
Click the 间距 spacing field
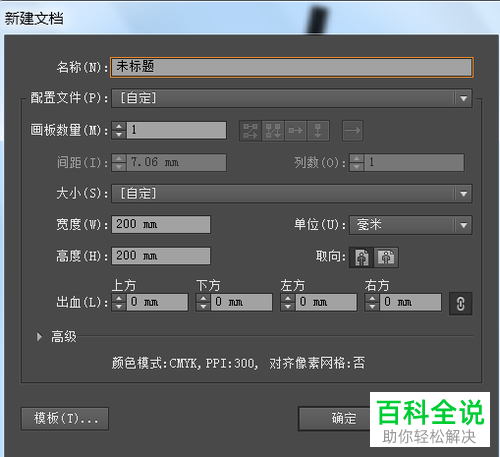176,162
